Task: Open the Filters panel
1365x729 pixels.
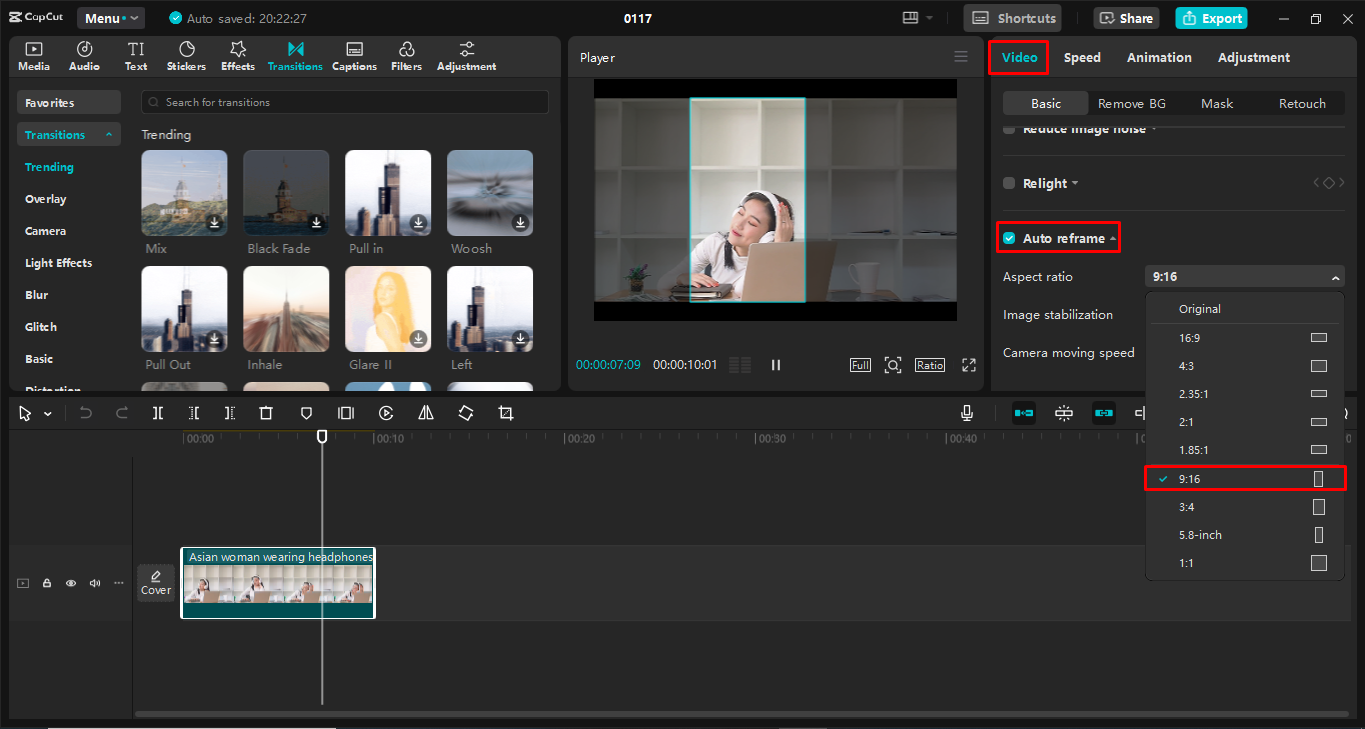Action: pos(406,57)
